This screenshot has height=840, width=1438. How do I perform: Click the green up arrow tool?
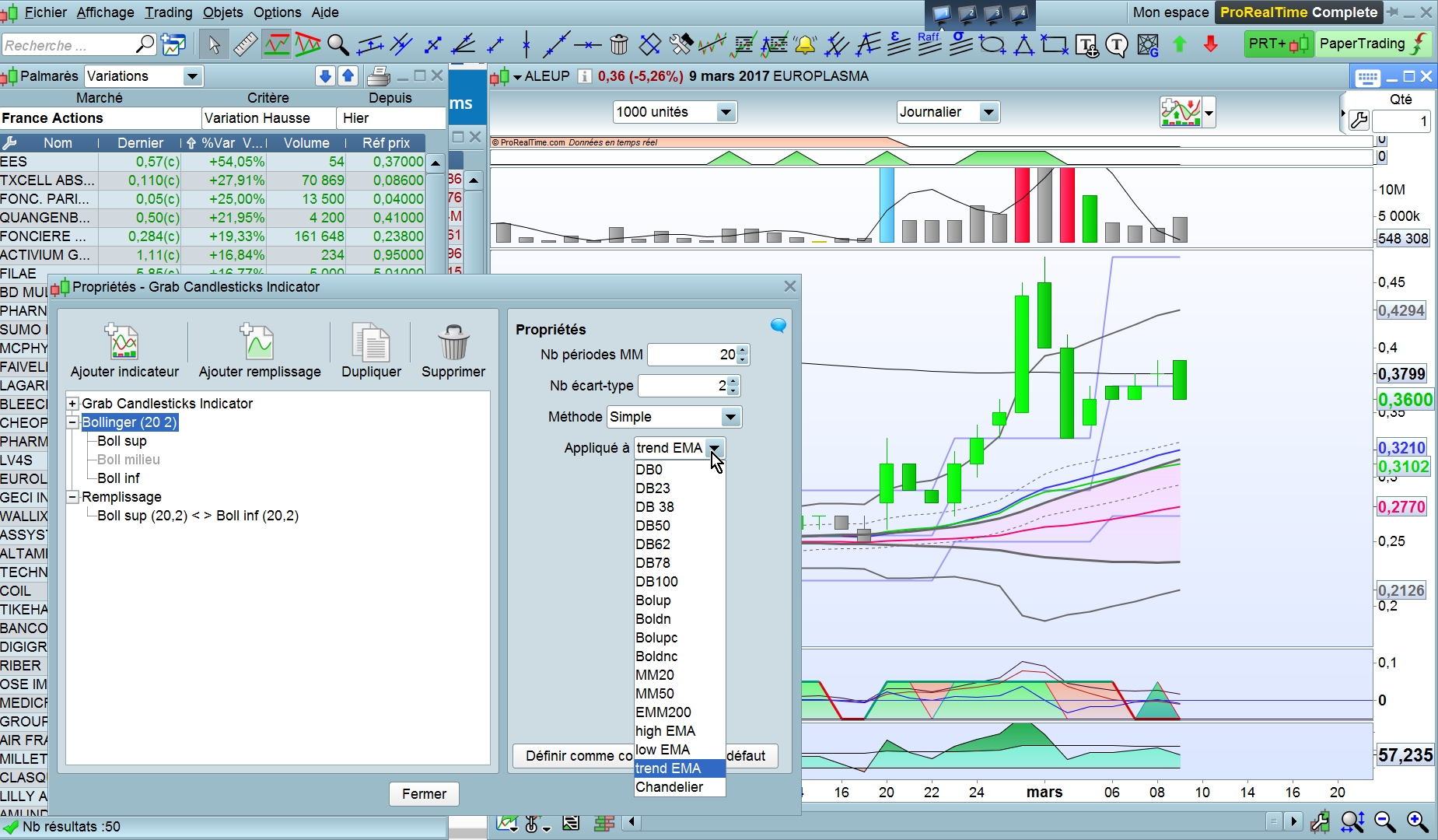pyautogui.click(x=1180, y=44)
